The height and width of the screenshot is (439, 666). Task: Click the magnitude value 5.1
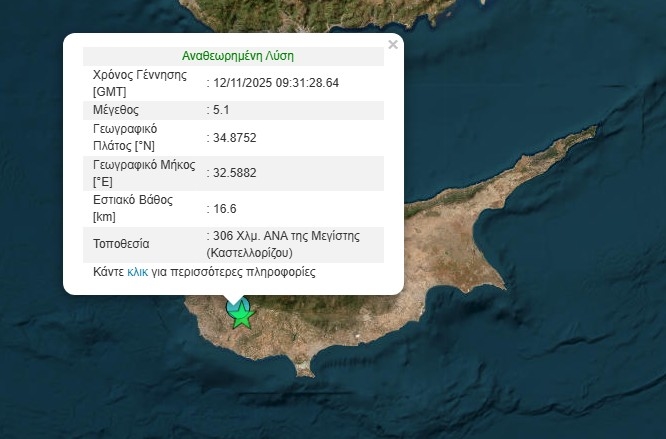[221, 110]
